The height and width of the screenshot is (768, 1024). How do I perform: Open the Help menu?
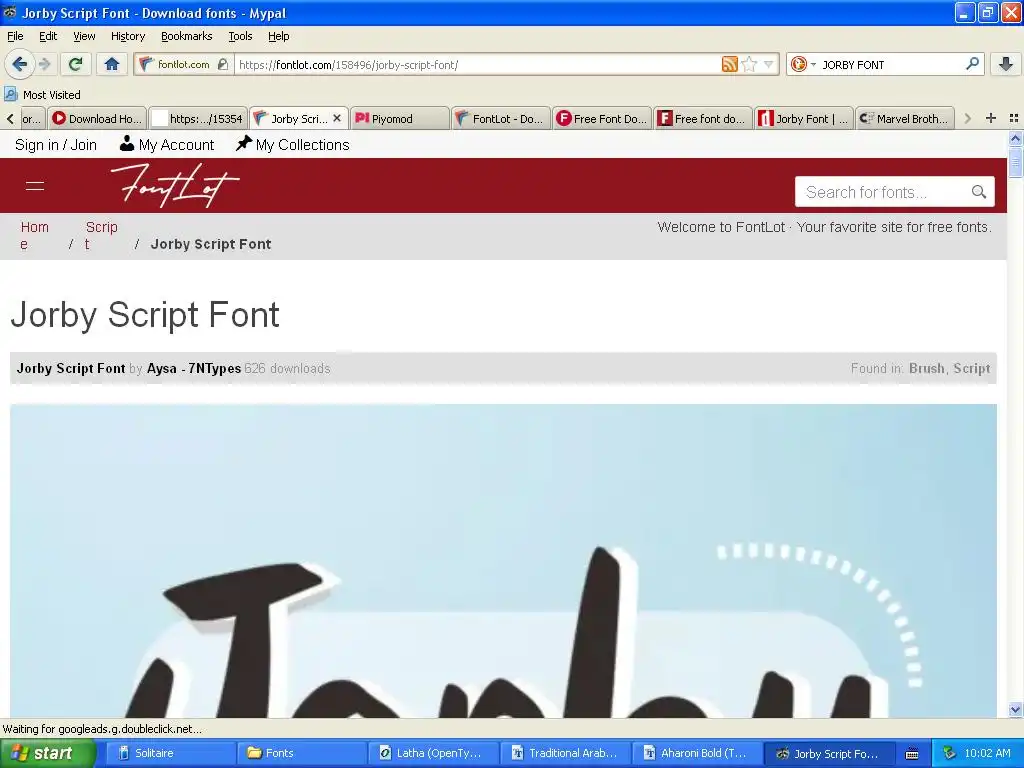(278, 36)
